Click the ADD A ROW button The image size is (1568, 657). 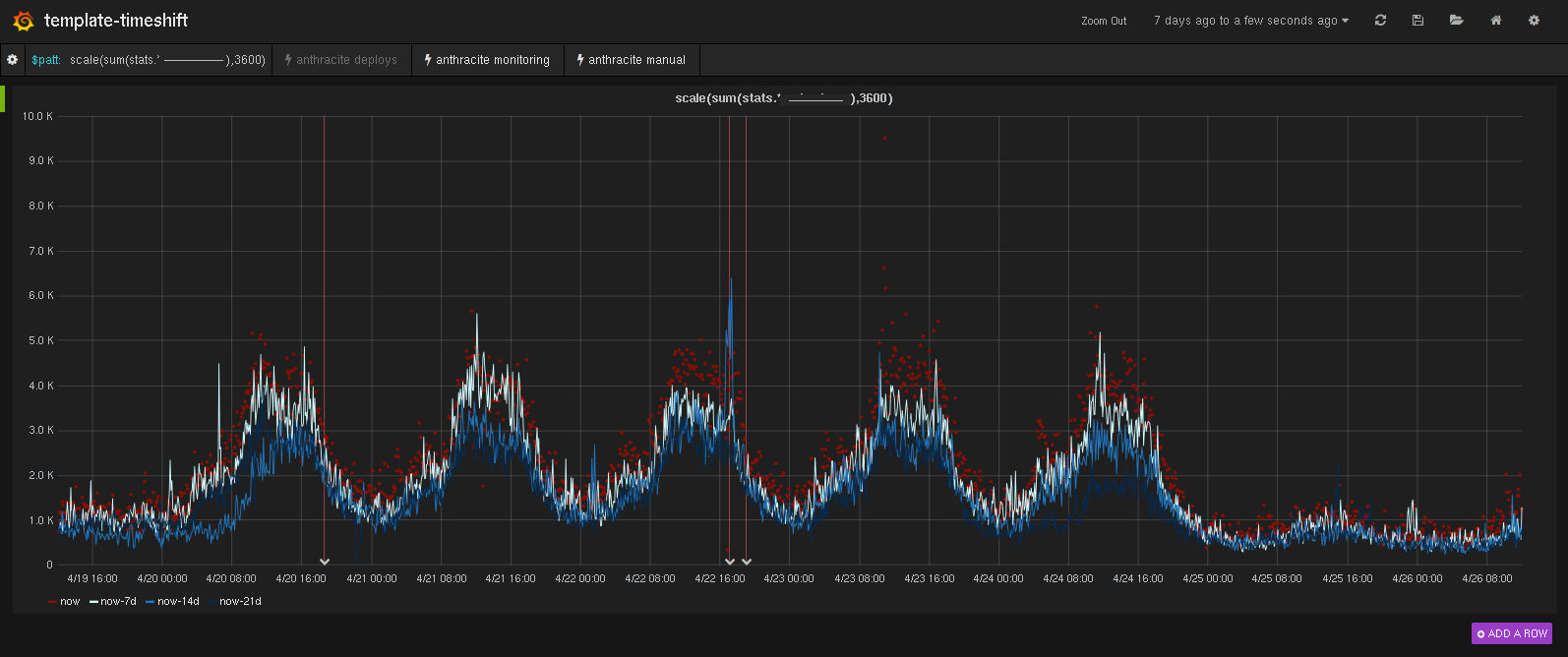(1511, 633)
